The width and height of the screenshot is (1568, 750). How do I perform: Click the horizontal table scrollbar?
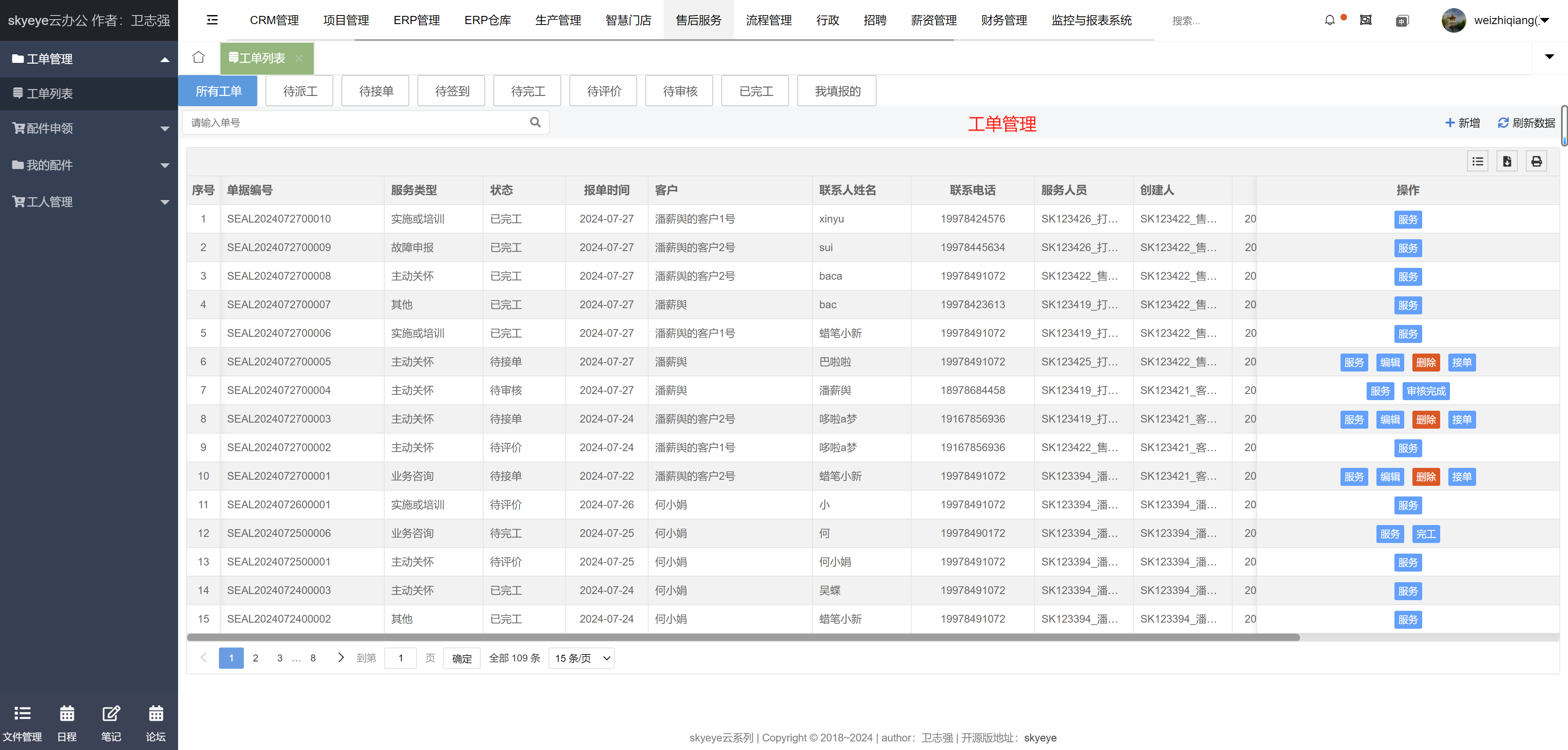pyautogui.click(x=743, y=637)
